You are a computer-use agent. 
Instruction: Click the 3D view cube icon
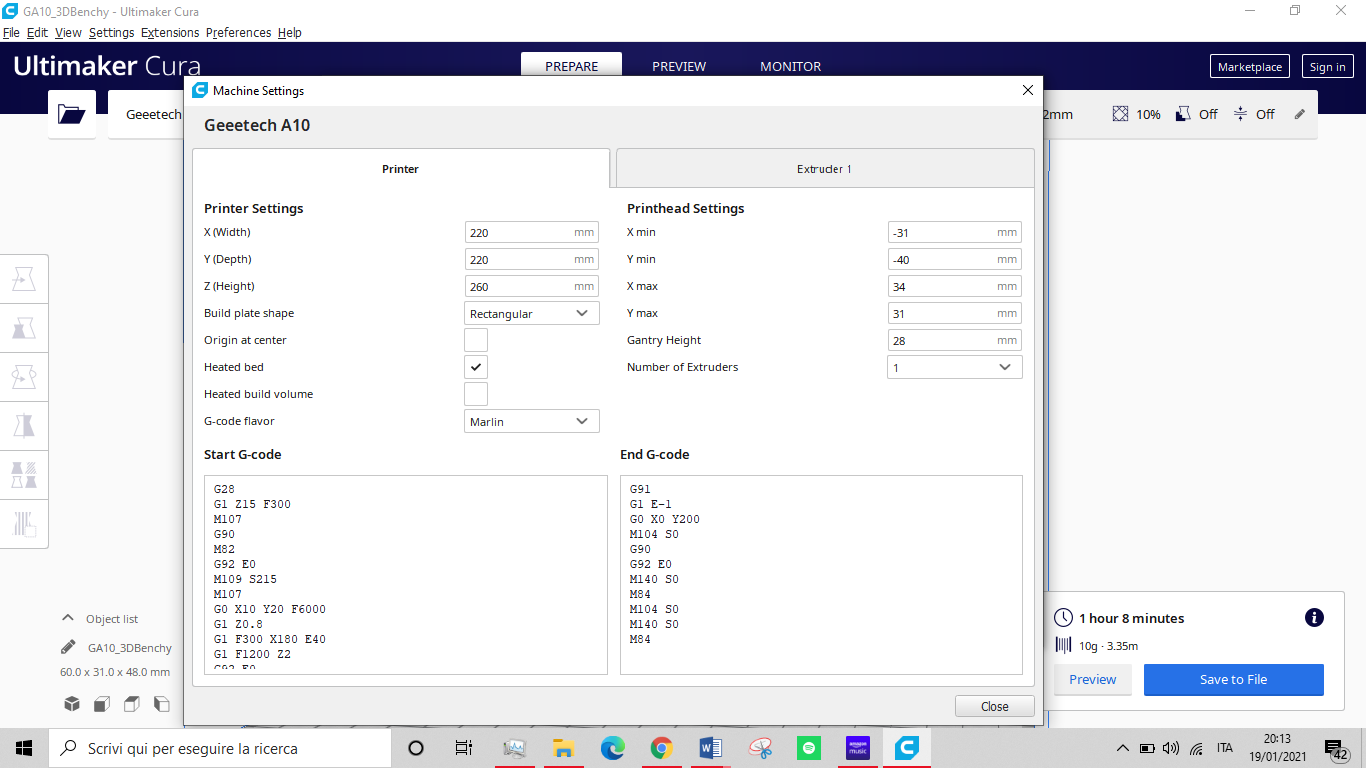pyautogui.click(x=72, y=704)
